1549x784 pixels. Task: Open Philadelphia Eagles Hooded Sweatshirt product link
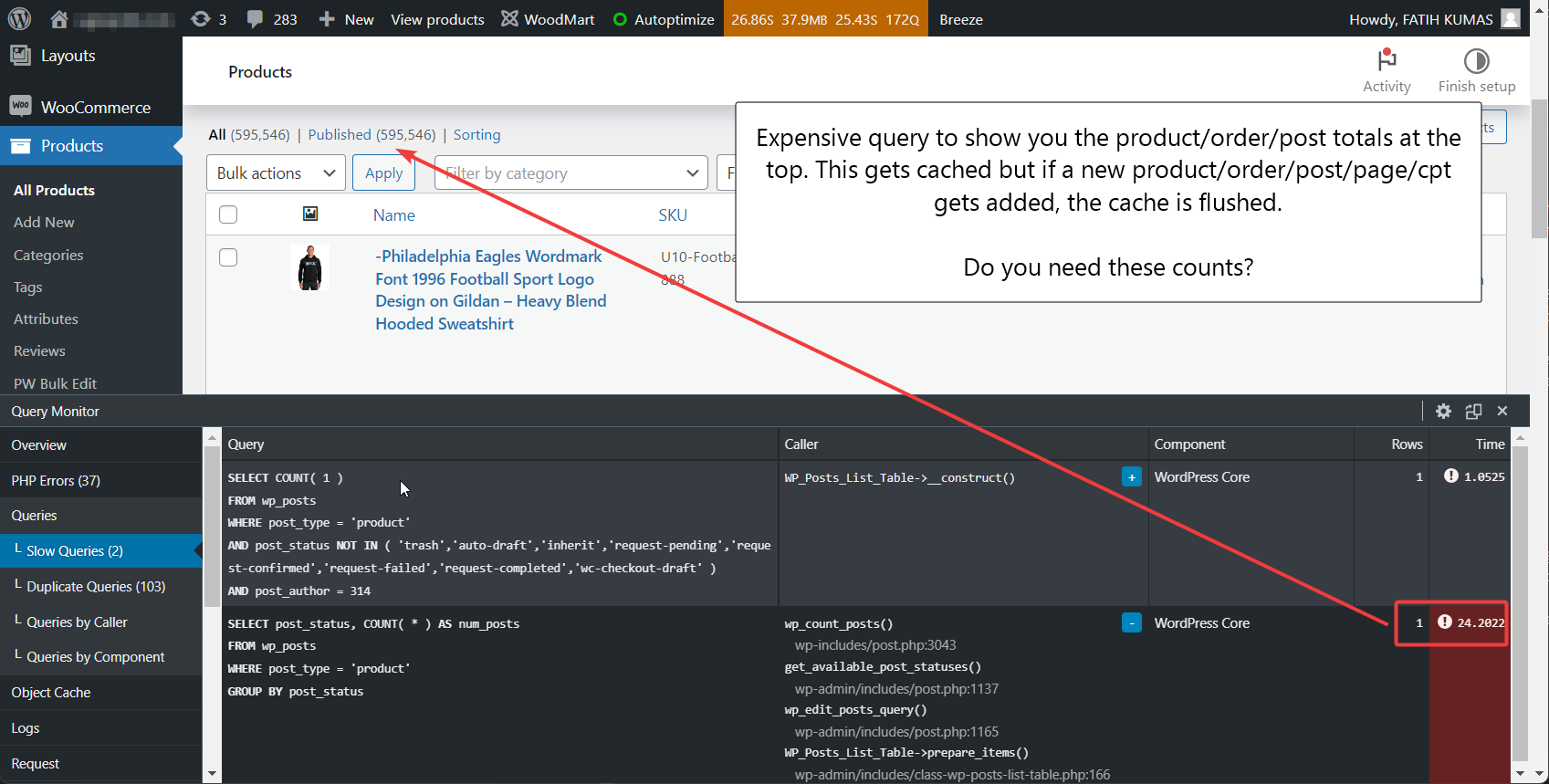[491, 290]
